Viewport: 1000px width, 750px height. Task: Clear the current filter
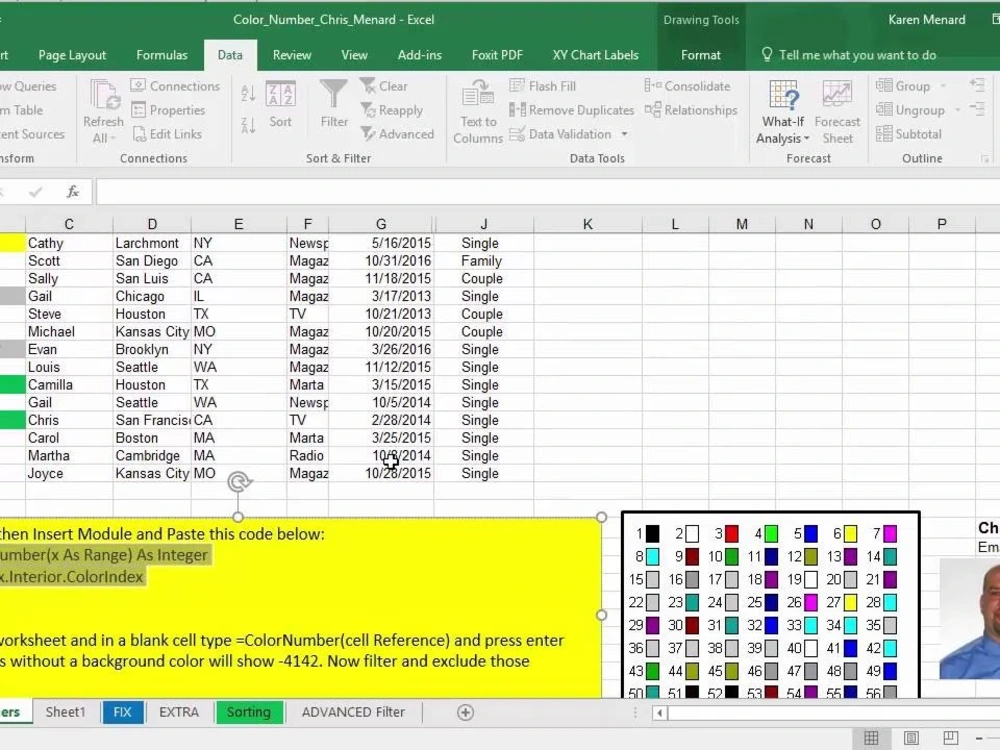pos(383,86)
